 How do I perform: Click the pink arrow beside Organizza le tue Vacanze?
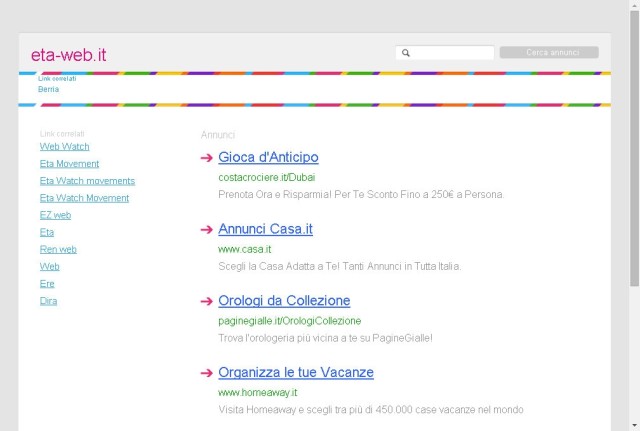point(207,373)
